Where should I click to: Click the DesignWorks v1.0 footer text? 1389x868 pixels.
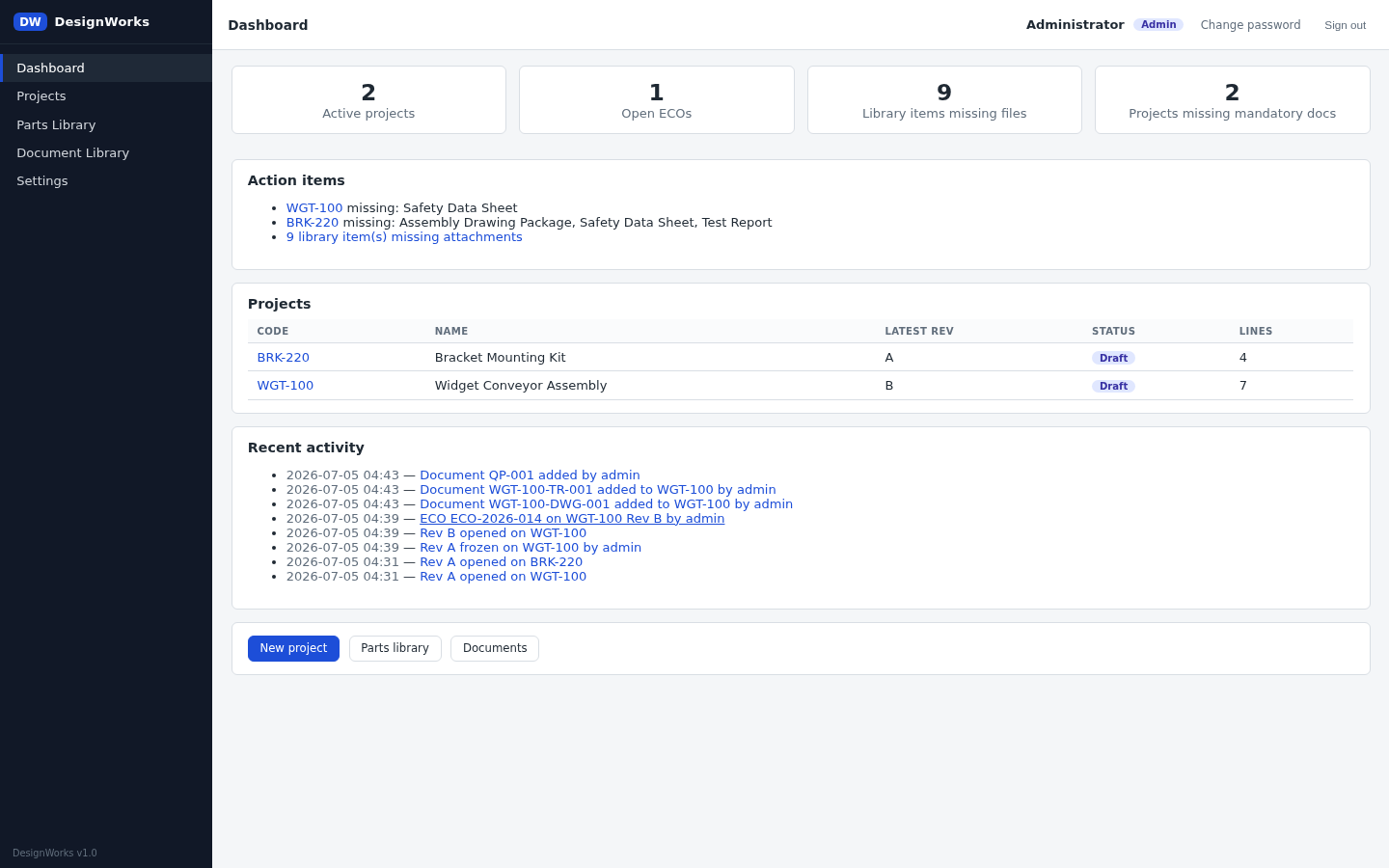click(55, 853)
